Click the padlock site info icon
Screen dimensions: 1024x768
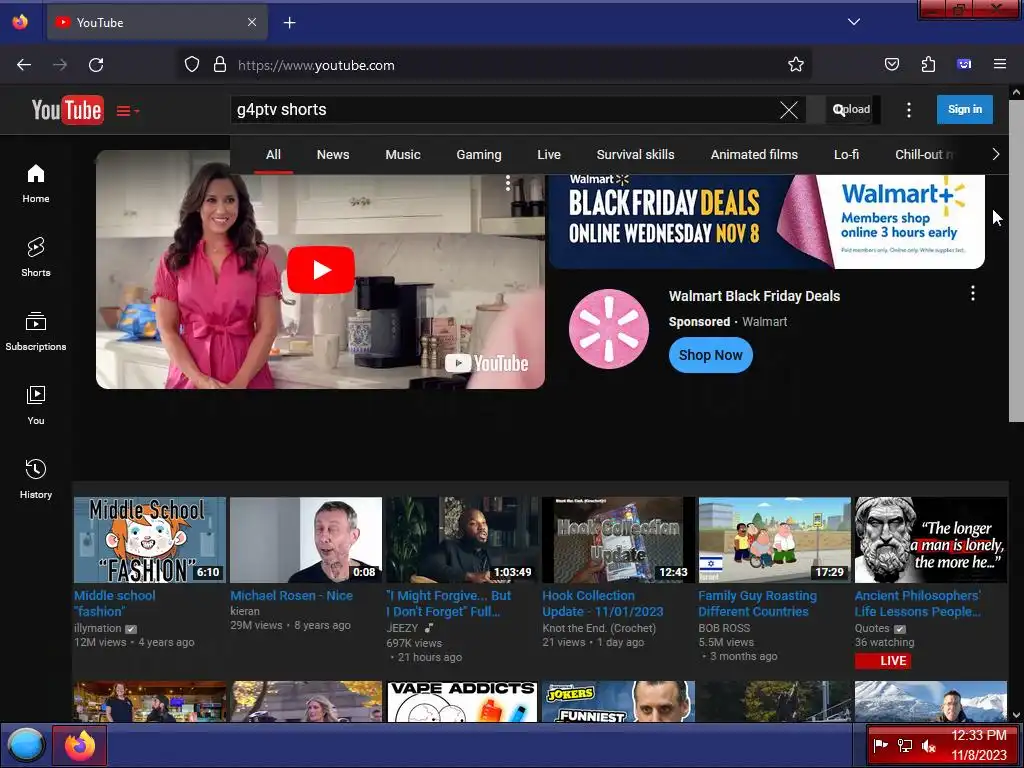[x=220, y=65]
